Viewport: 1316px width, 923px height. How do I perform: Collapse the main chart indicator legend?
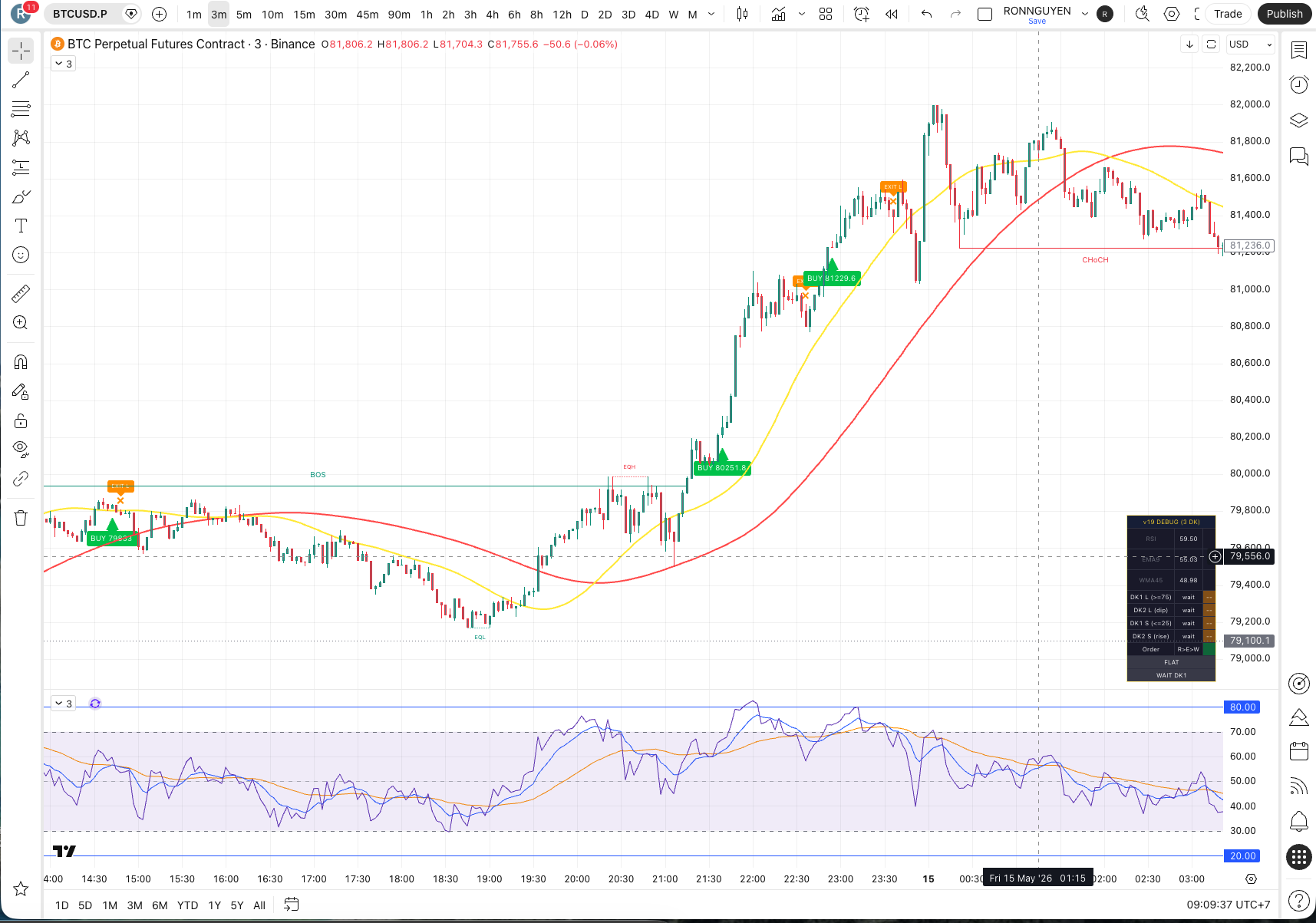63,64
